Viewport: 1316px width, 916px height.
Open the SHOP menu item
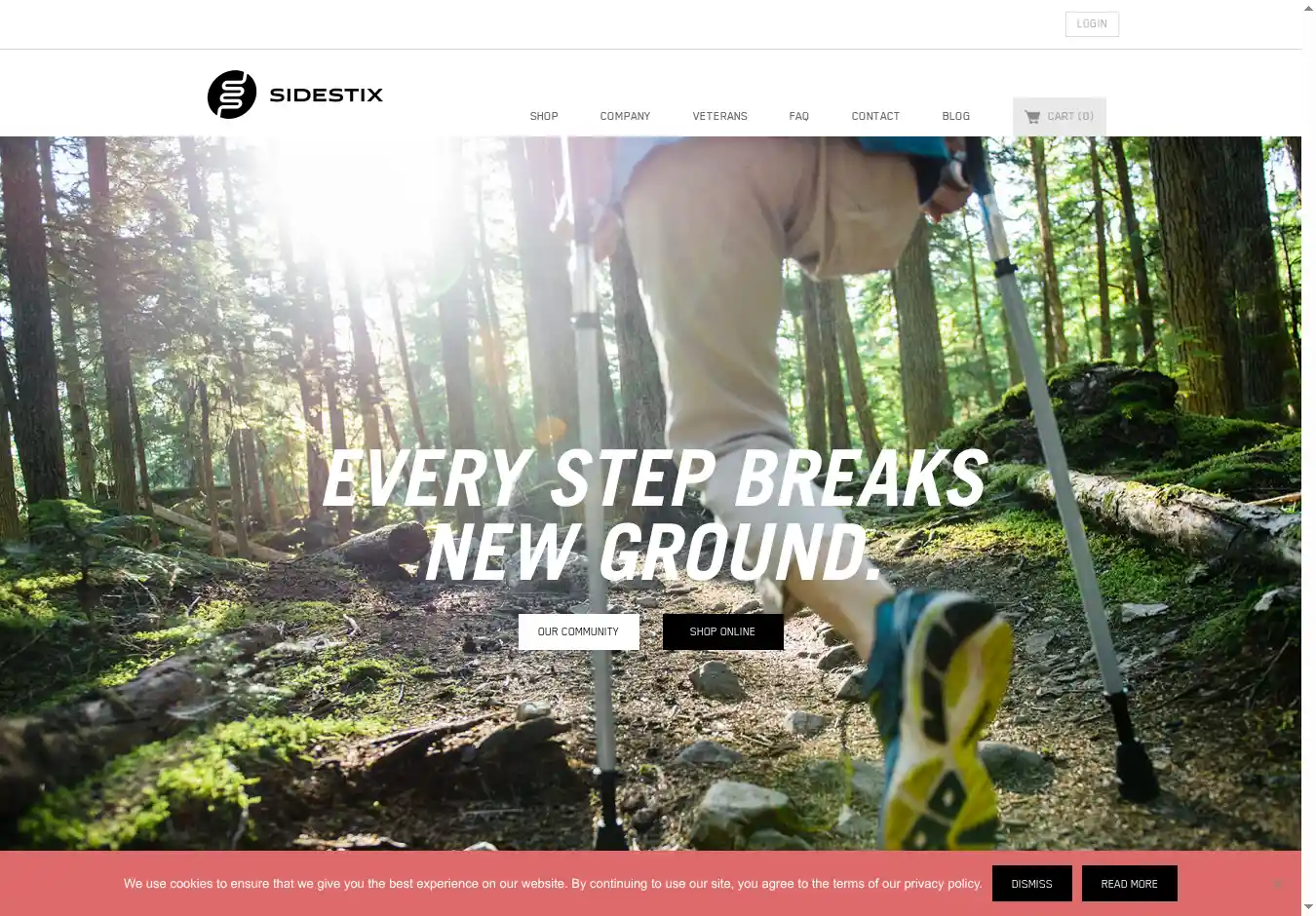pyautogui.click(x=544, y=116)
